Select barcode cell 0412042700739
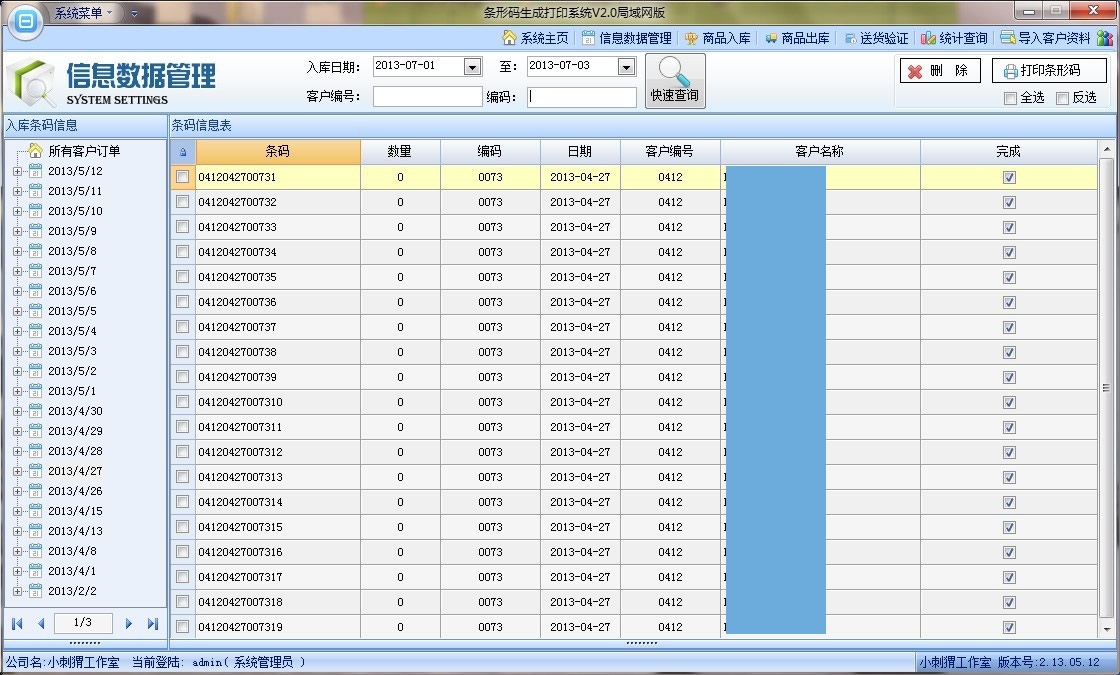Viewport: 1120px width, 675px height. point(278,377)
